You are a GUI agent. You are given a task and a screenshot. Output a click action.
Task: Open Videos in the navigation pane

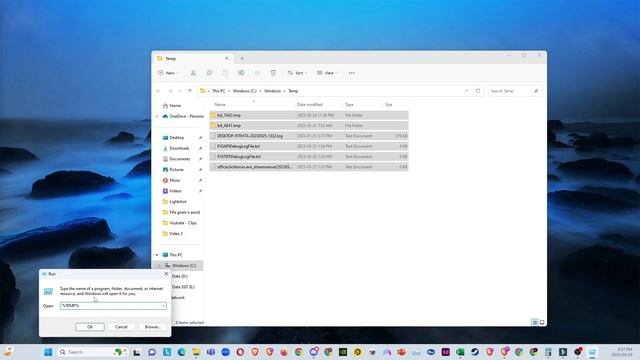(x=175, y=191)
